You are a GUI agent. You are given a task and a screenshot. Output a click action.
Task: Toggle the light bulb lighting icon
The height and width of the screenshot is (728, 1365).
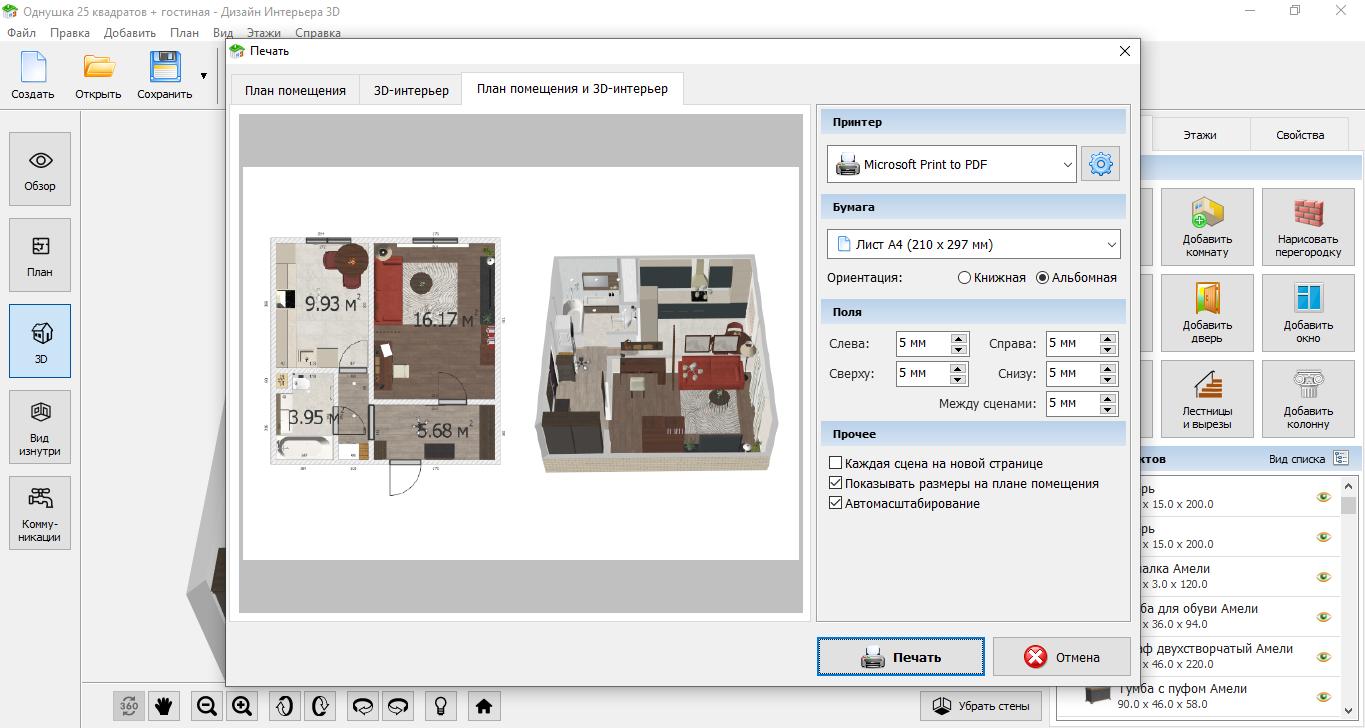[x=438, y=706]
